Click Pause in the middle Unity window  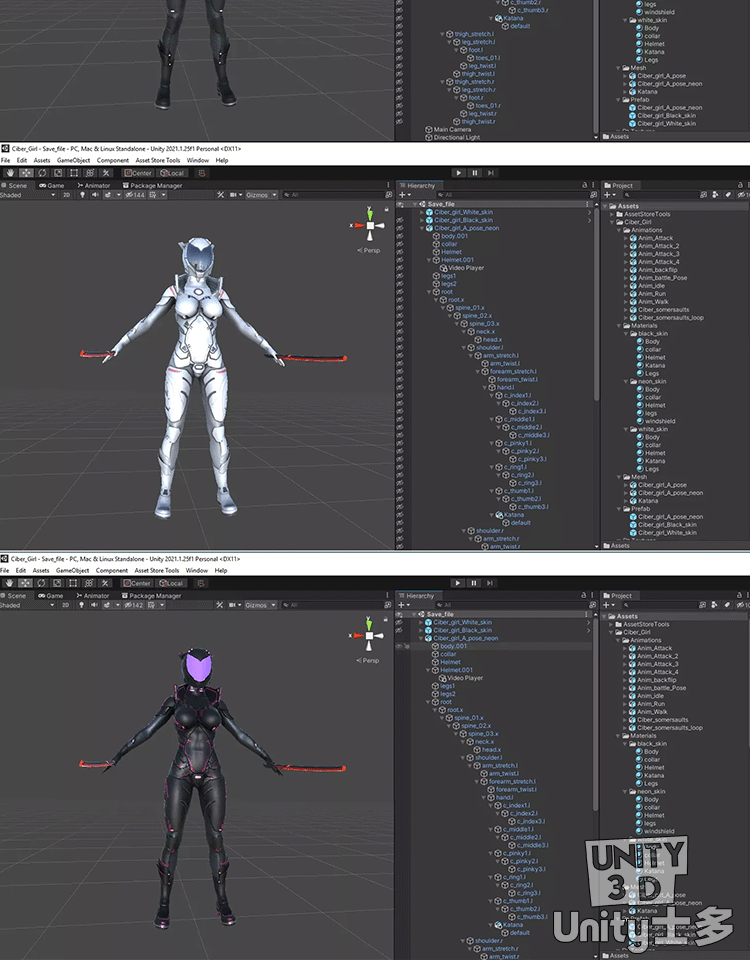474,173
